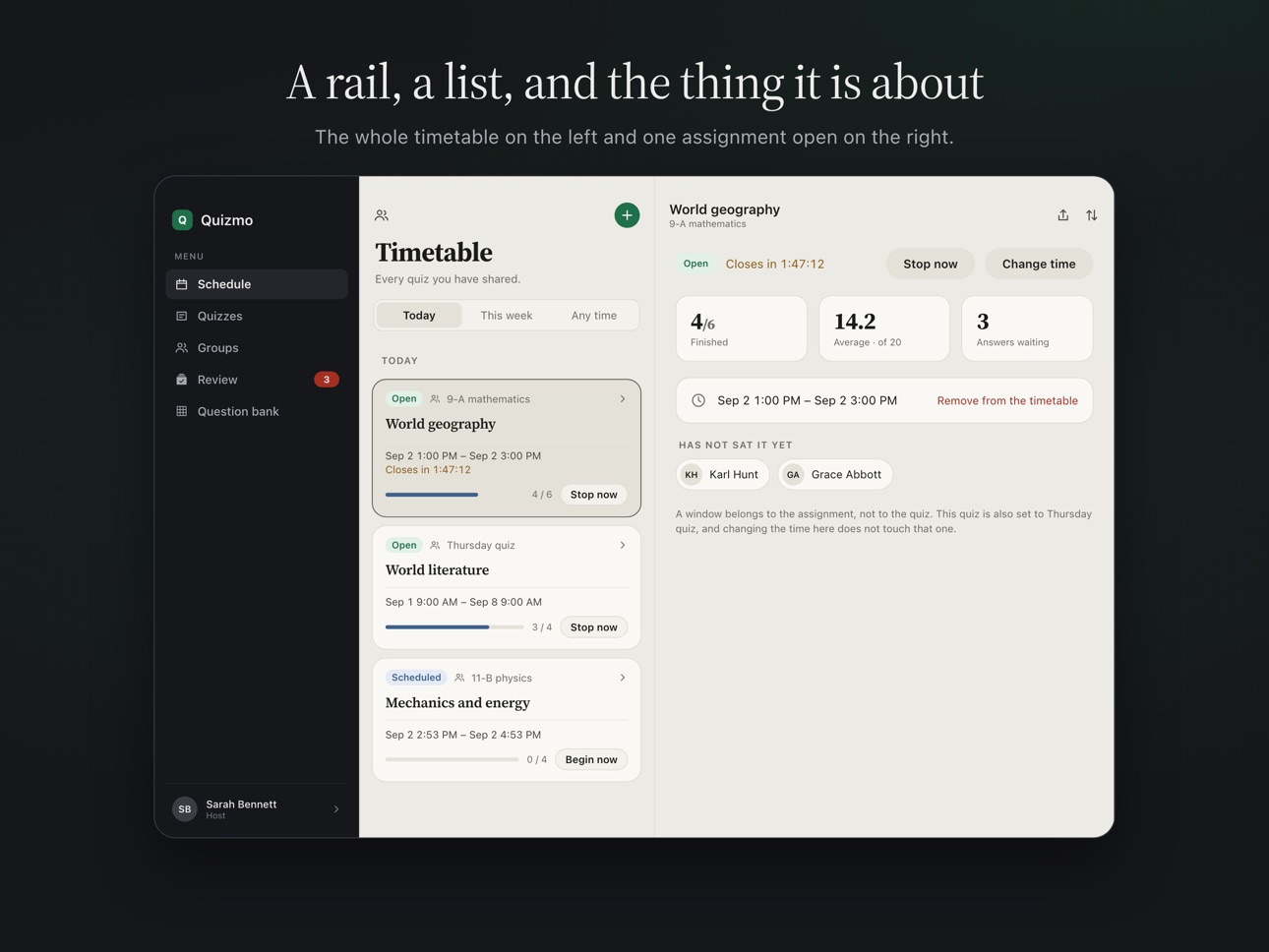
Task: Open Sarah Bennett account chevron
Action: point(336,809)
